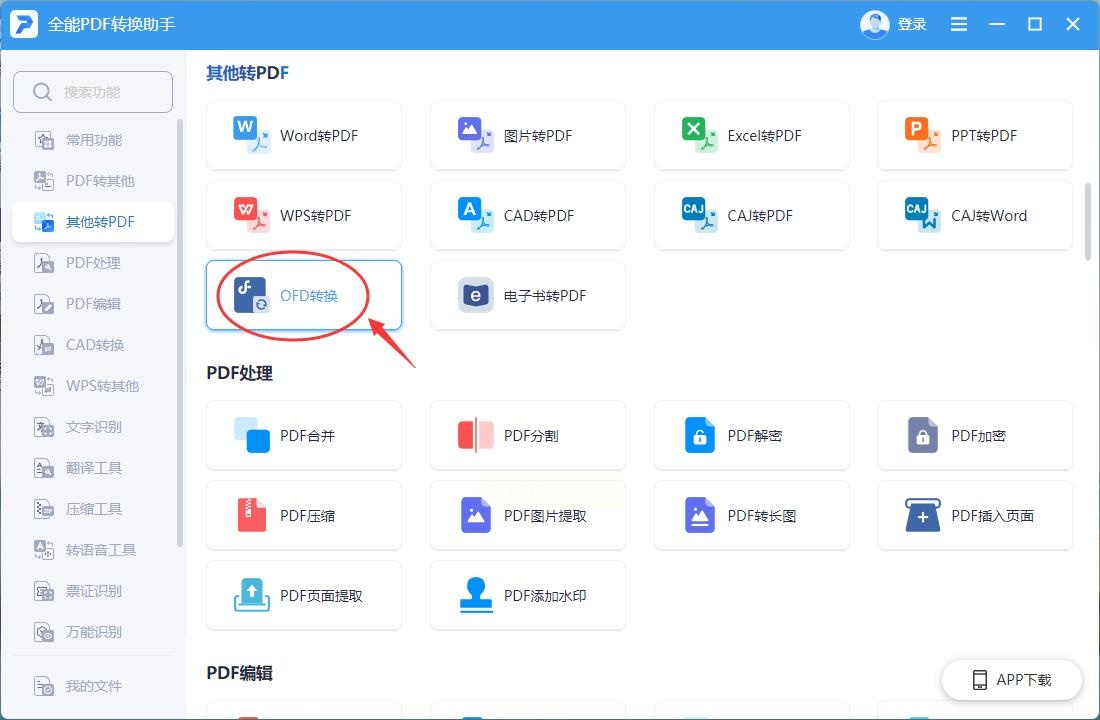Screen dimensions: 1100x720
Task: Click the PDF处理 section heading
Action: 240,373
